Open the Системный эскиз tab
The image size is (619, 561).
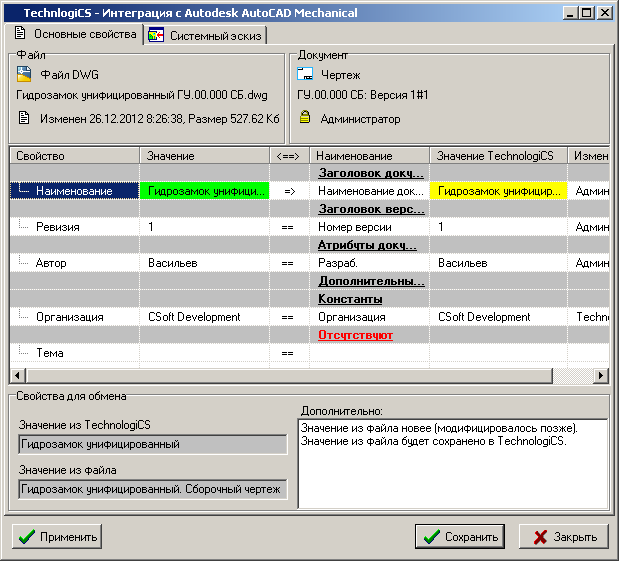pyautogui.click(x=205, y=36)
